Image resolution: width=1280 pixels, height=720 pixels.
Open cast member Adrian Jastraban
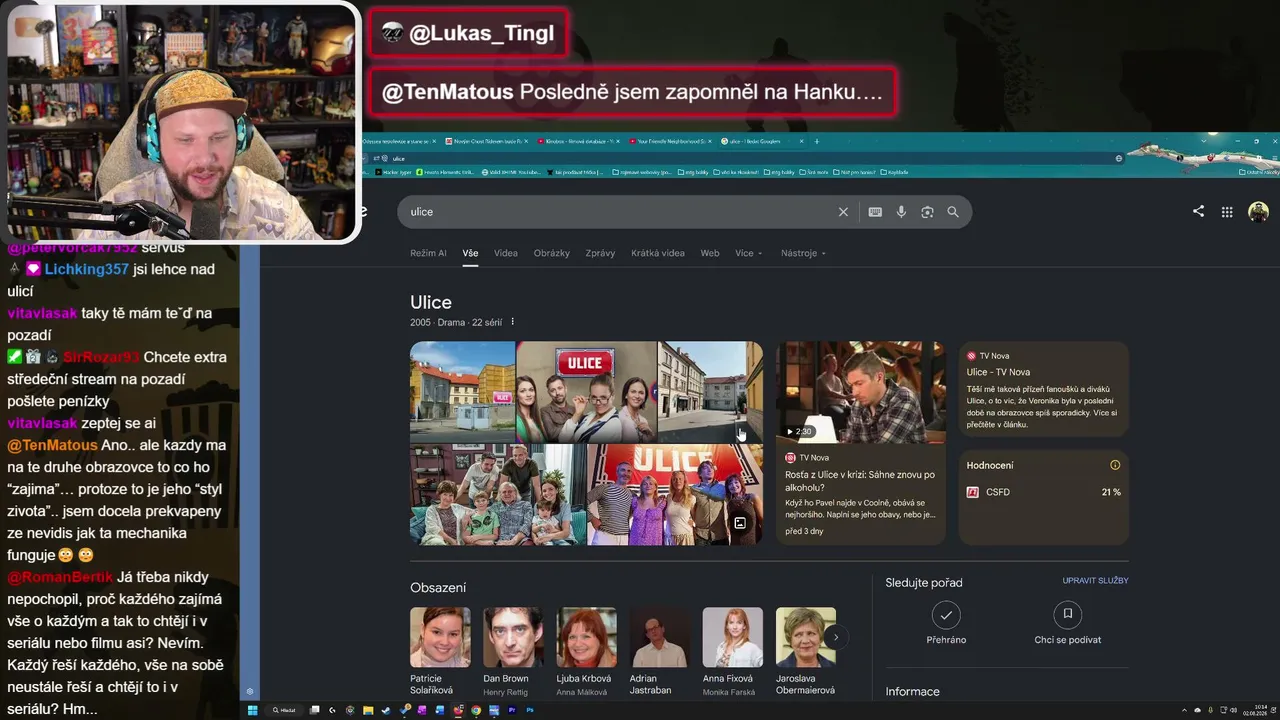660,651
